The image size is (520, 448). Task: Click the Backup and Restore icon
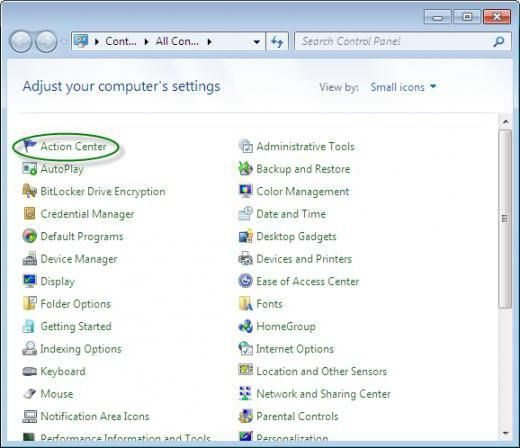[x=246, y=169]
